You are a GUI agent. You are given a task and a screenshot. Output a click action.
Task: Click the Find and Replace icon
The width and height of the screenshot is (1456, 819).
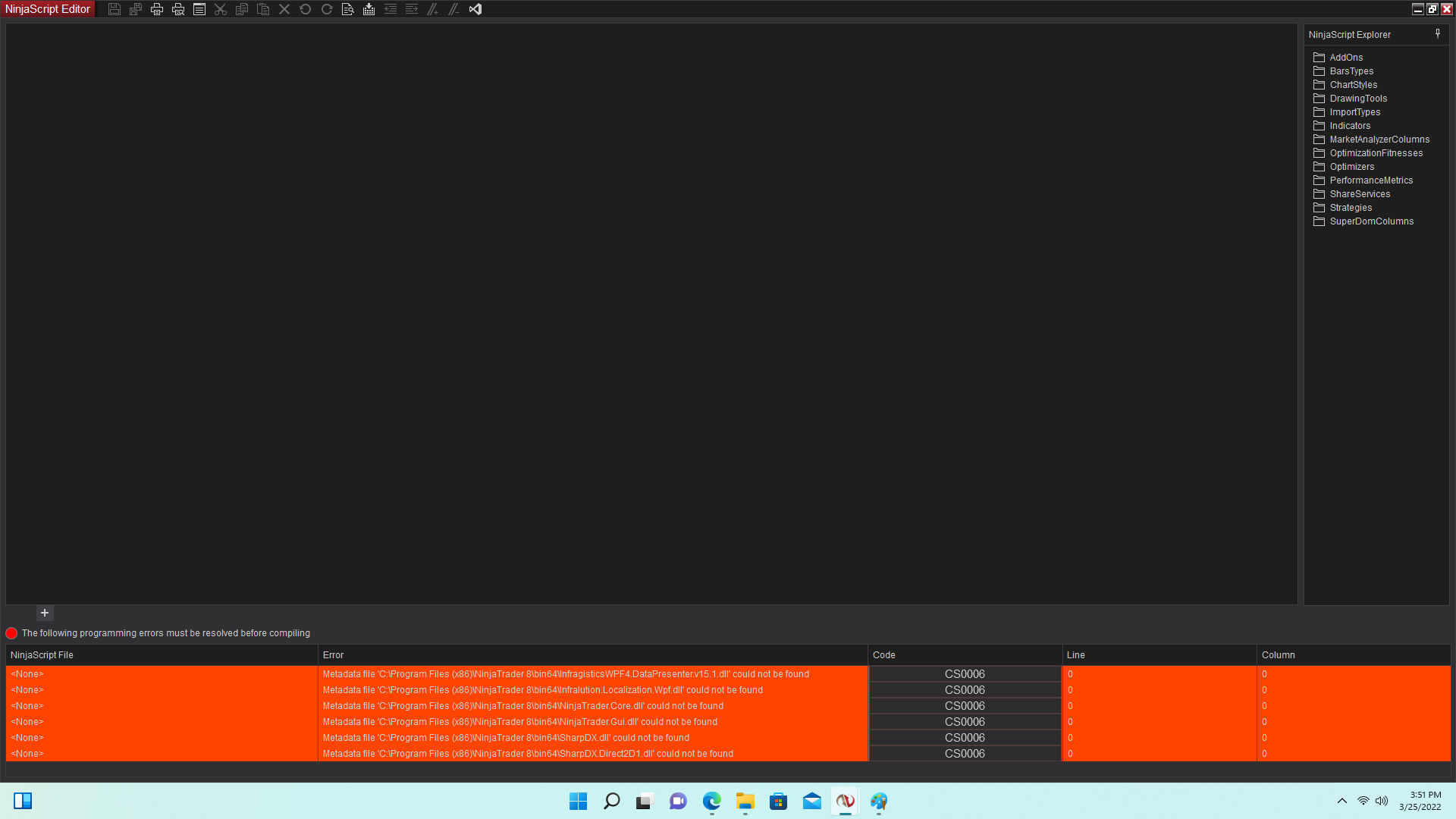click(348, 9)
